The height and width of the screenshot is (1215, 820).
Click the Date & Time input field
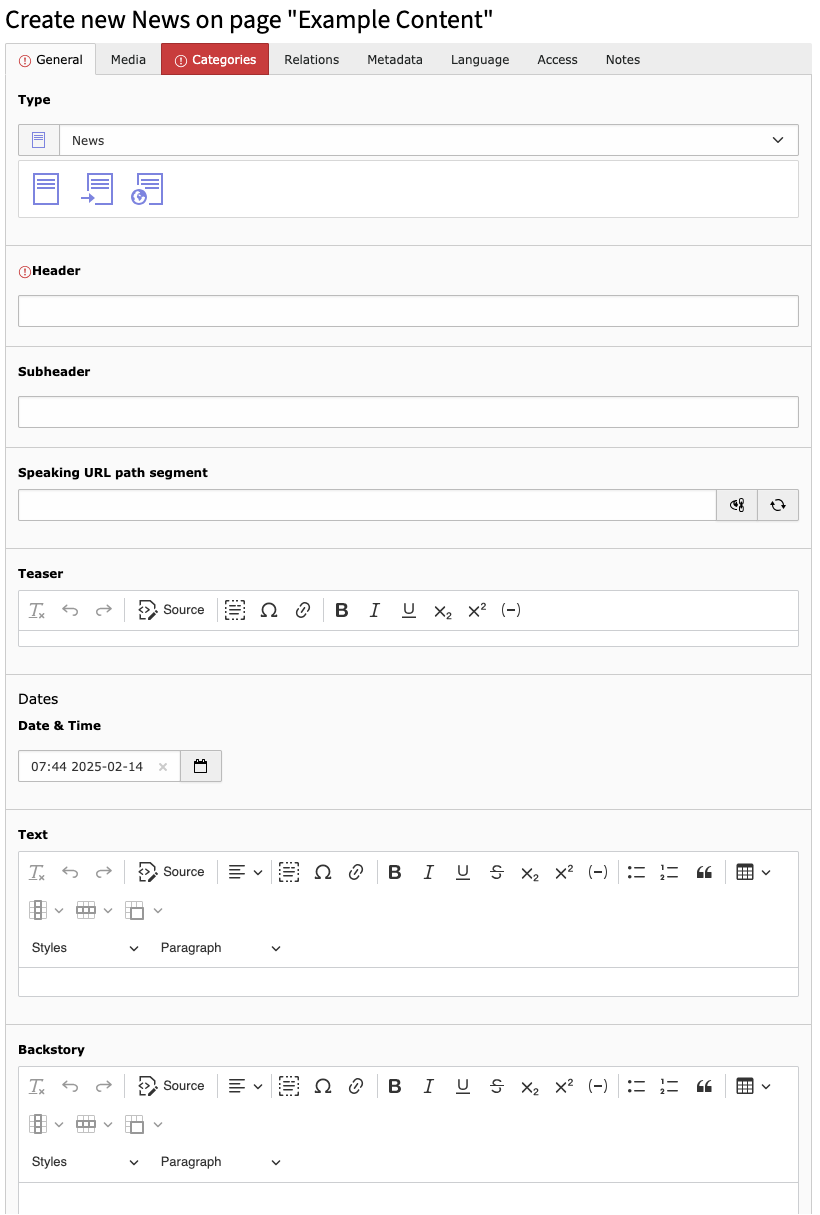pyautogui.click(x=99, y=766)
